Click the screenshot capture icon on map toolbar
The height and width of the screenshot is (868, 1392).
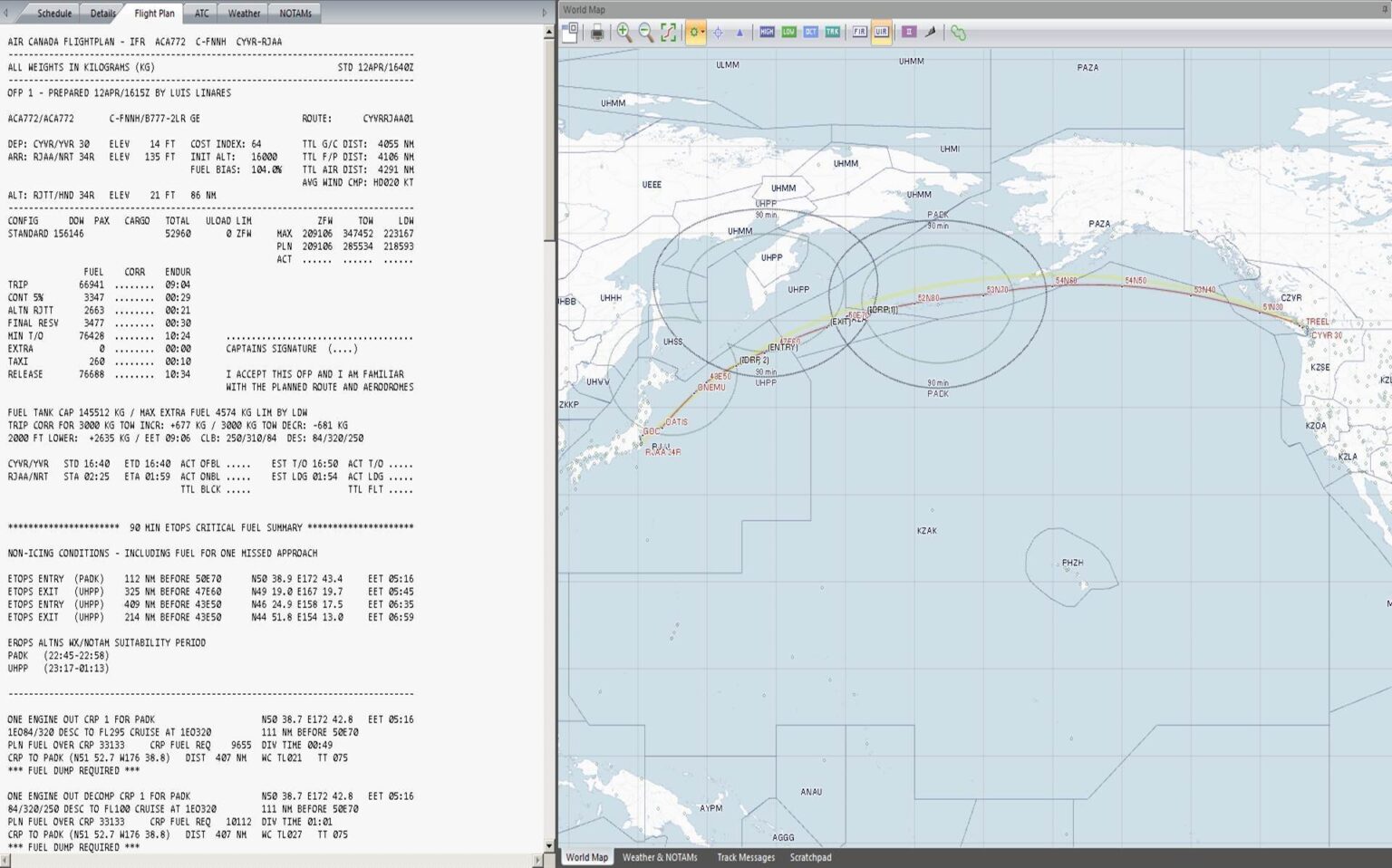click(x=571, y=33)
